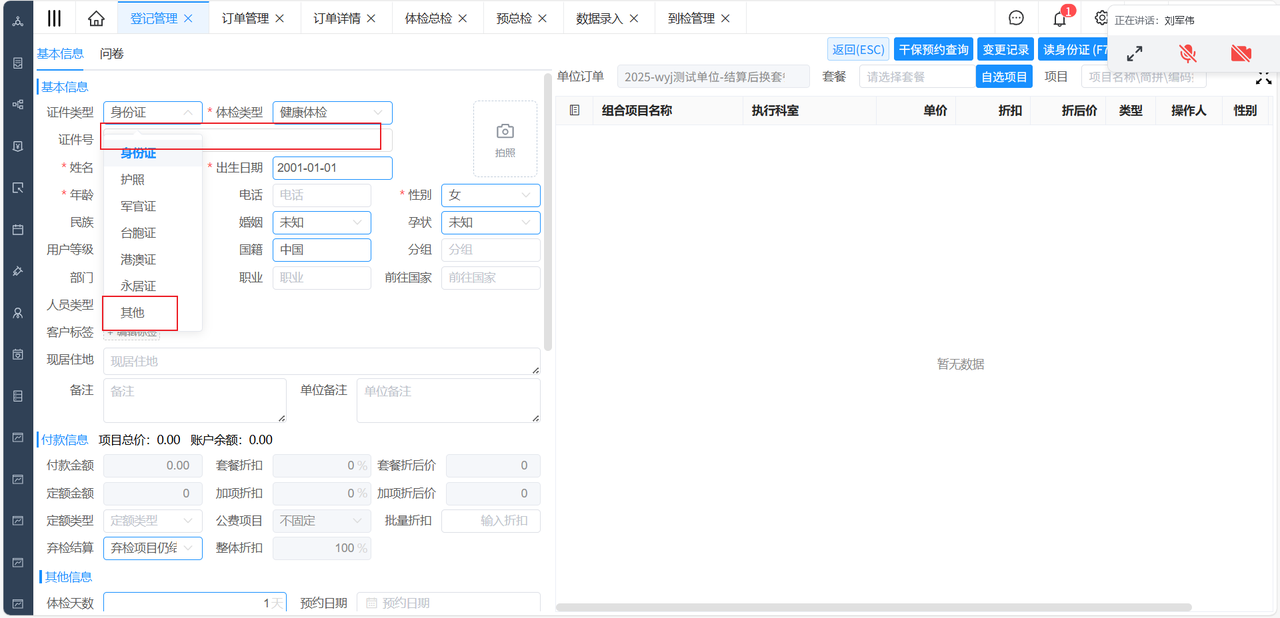Close the 订单管理 tab
Screen dimensions: 1280x618
280,18
